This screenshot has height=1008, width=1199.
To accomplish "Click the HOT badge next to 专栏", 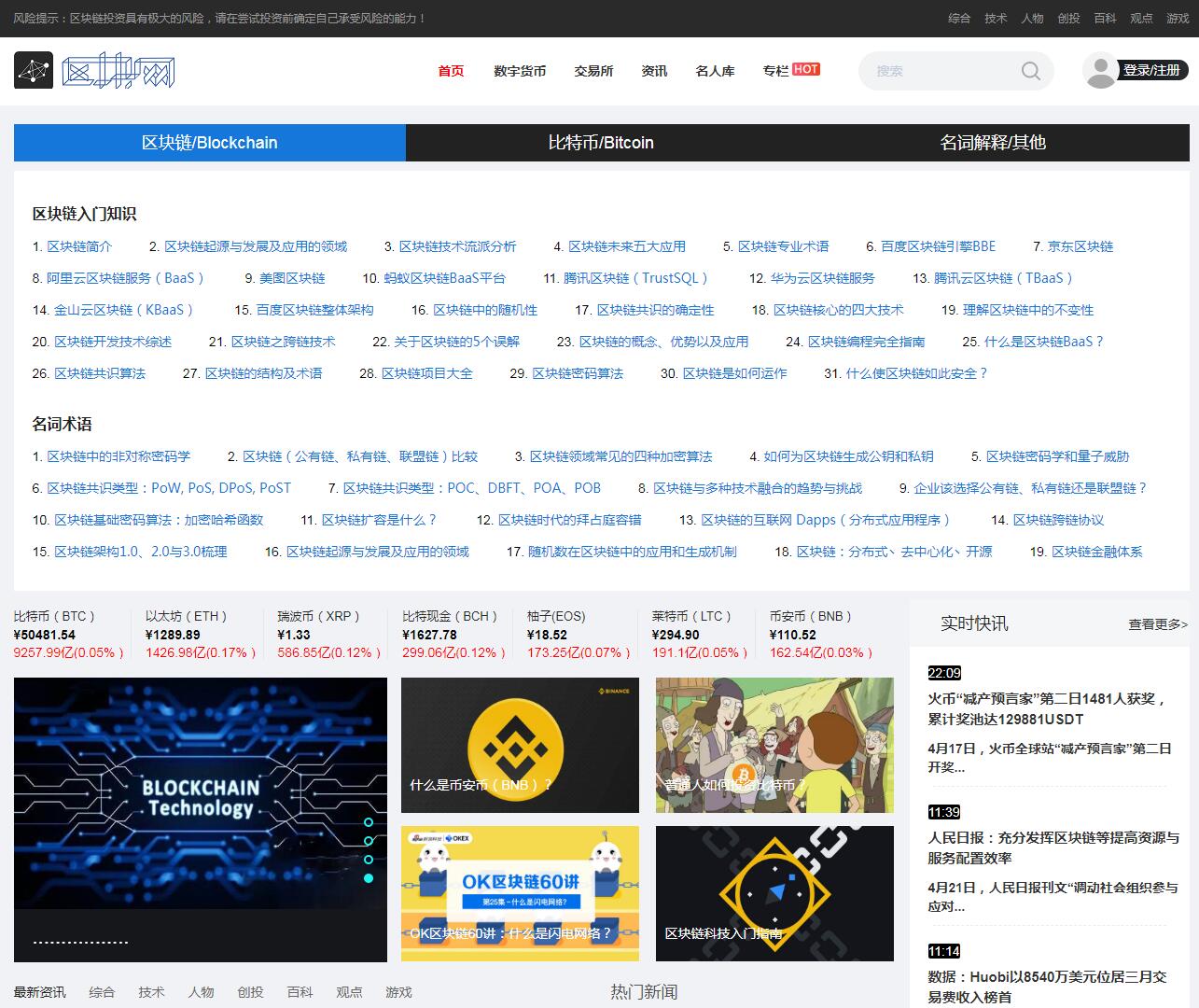I will [x=806, y=69].
